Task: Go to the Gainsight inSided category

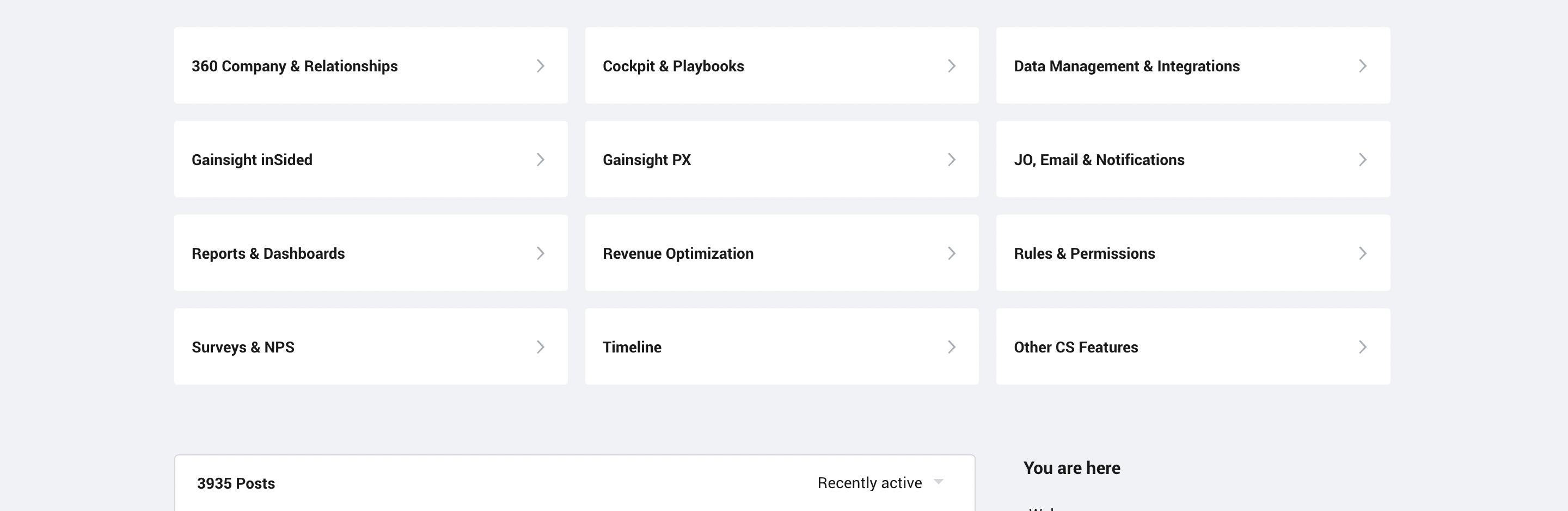Action: tap(371, 159)
